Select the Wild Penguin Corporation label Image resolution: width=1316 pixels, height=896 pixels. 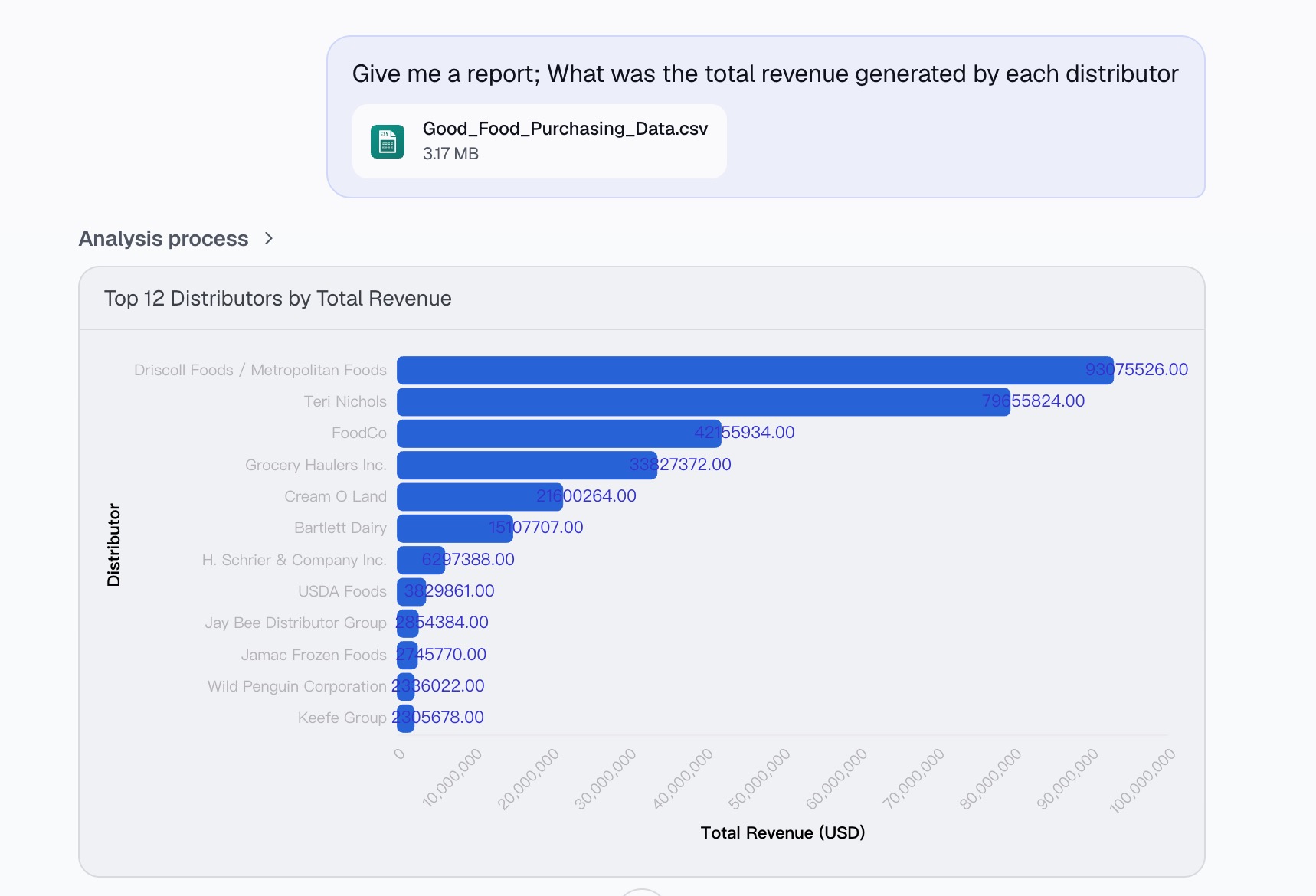tap(297, 686)
